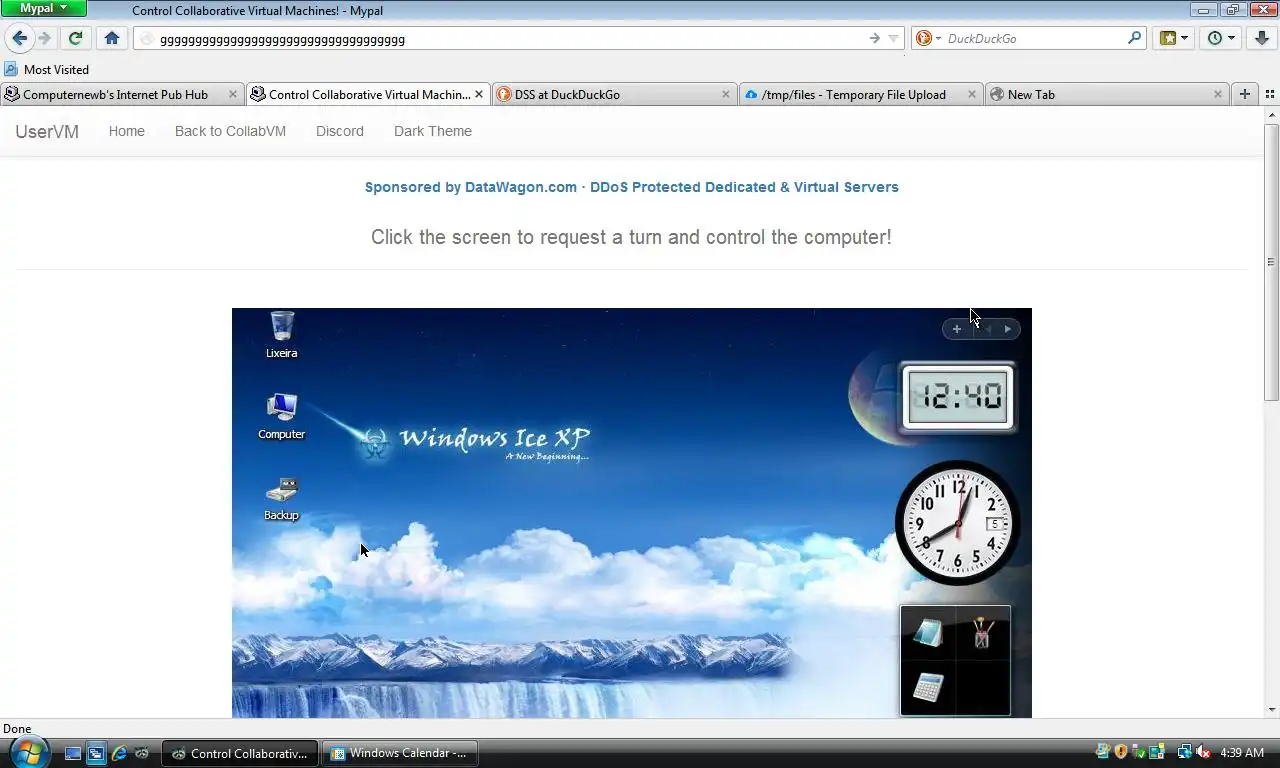This screenshot has width=1280, height=768.
Task: Open the Discord link
Action: (x=340, y=131)
